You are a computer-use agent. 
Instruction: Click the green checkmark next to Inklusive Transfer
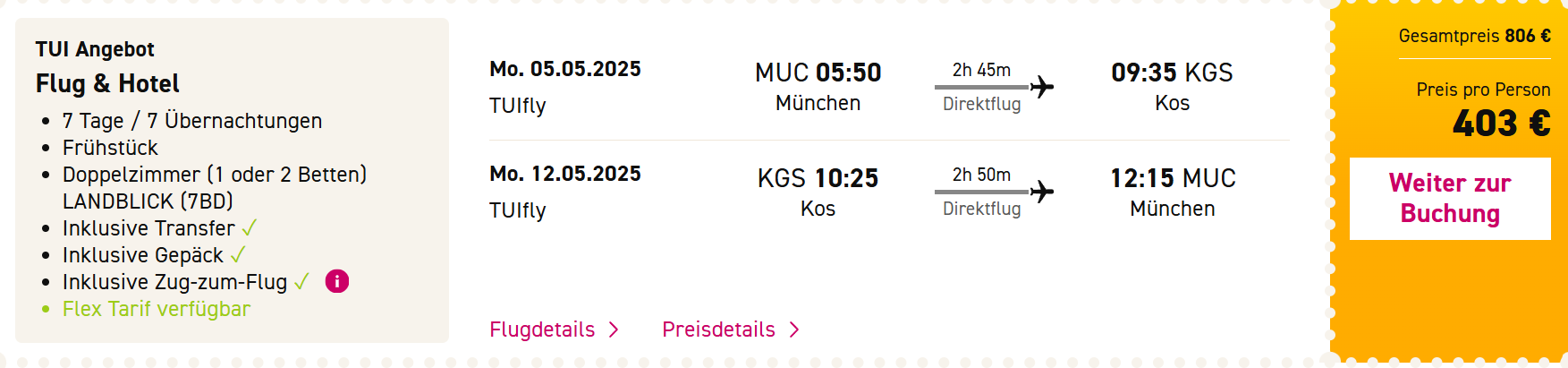pyautogui.click(x=250, y=228)
